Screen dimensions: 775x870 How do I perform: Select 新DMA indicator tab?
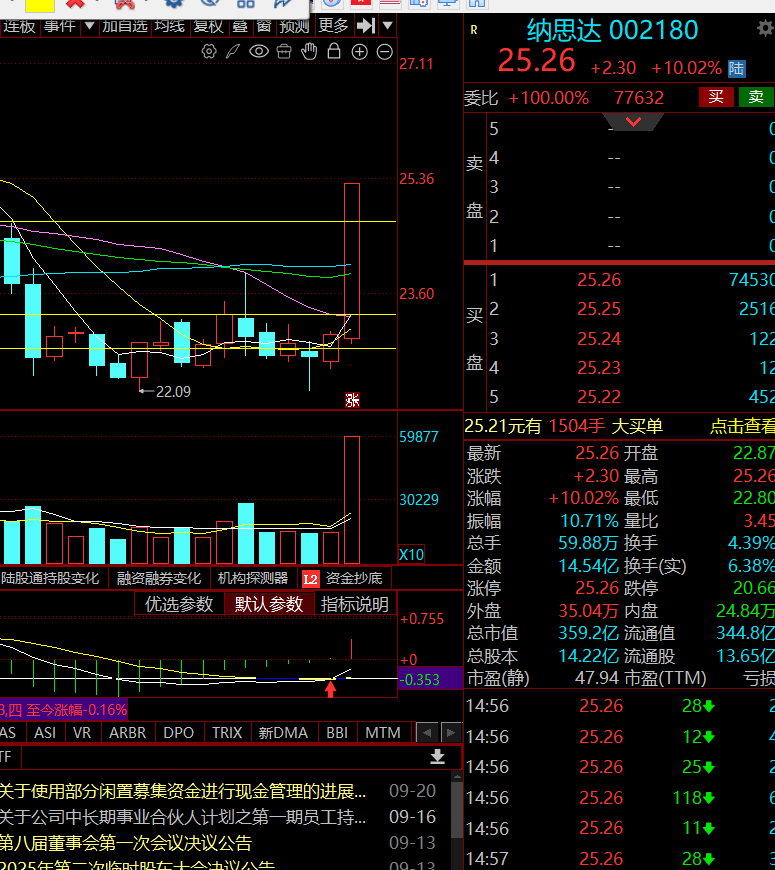[283, 732]
